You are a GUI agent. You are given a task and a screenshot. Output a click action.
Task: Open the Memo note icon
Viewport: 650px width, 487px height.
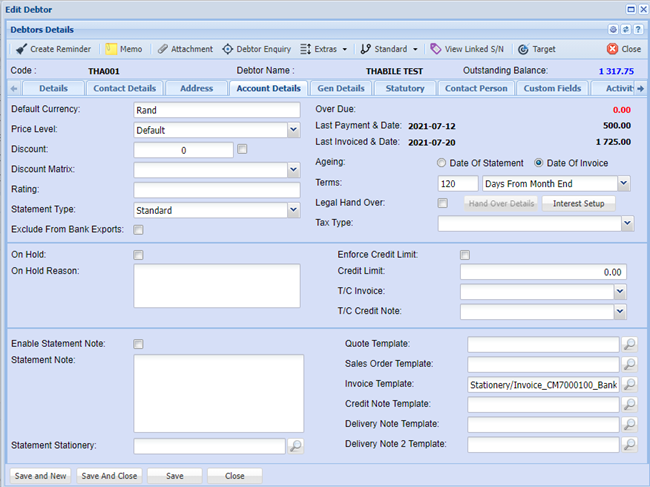[x=111, y=48]
